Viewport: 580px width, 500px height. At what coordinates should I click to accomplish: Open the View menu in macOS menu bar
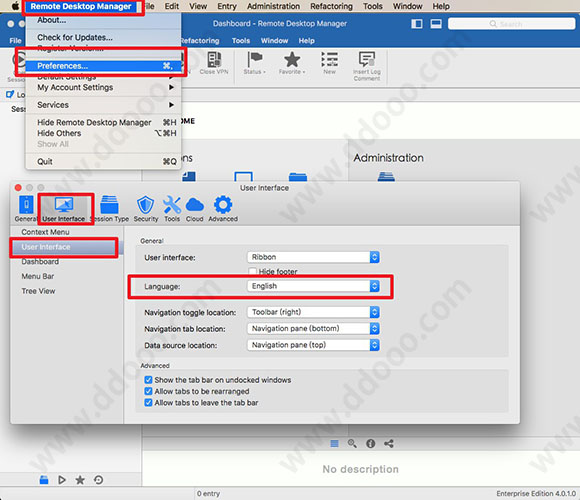[198, 6]
